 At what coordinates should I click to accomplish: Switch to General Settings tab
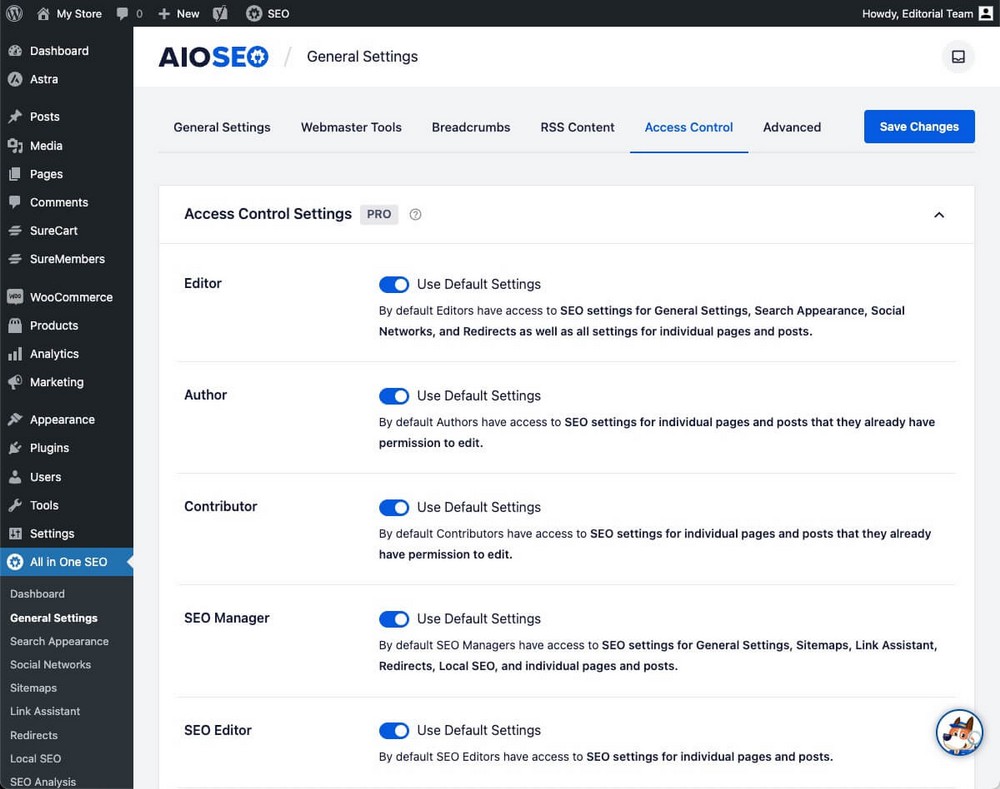point(222,127)
